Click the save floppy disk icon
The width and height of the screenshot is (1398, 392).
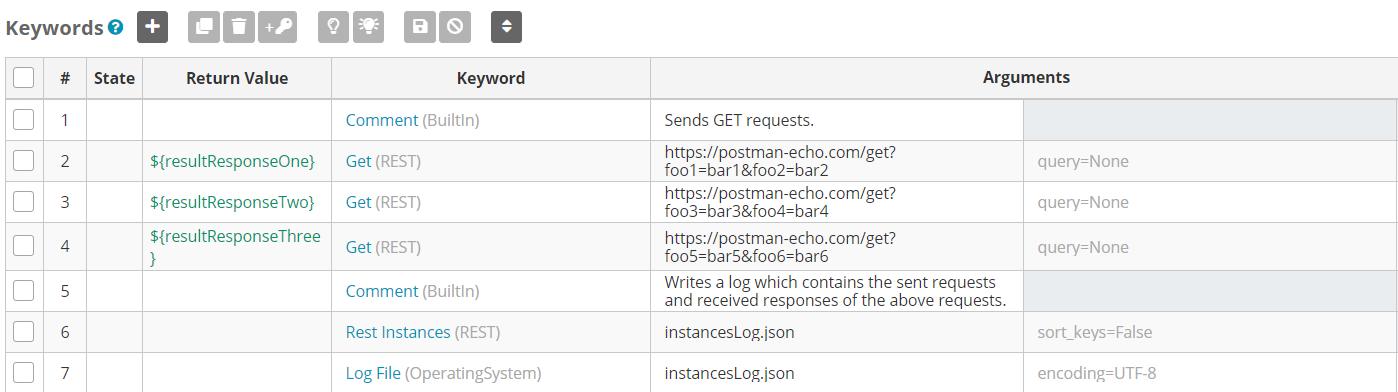pyautogui.click(x=420, y=27)
